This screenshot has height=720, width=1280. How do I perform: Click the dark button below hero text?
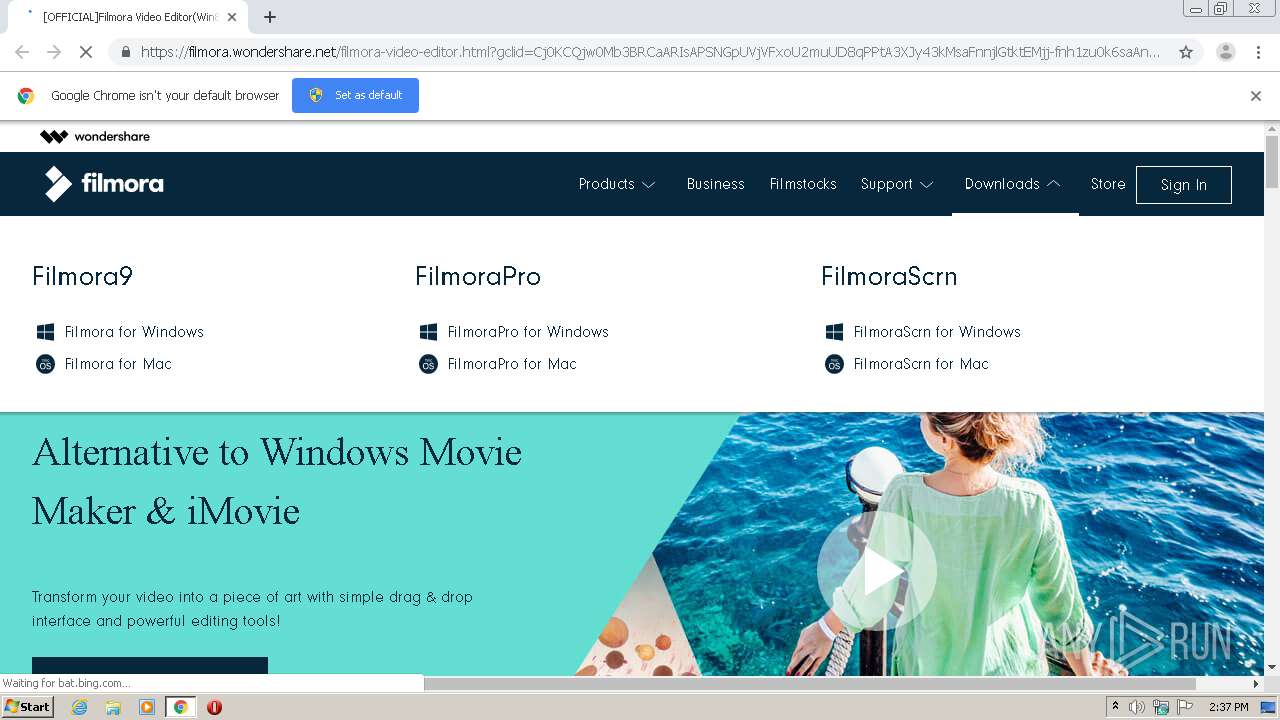(x=150, y=667)
